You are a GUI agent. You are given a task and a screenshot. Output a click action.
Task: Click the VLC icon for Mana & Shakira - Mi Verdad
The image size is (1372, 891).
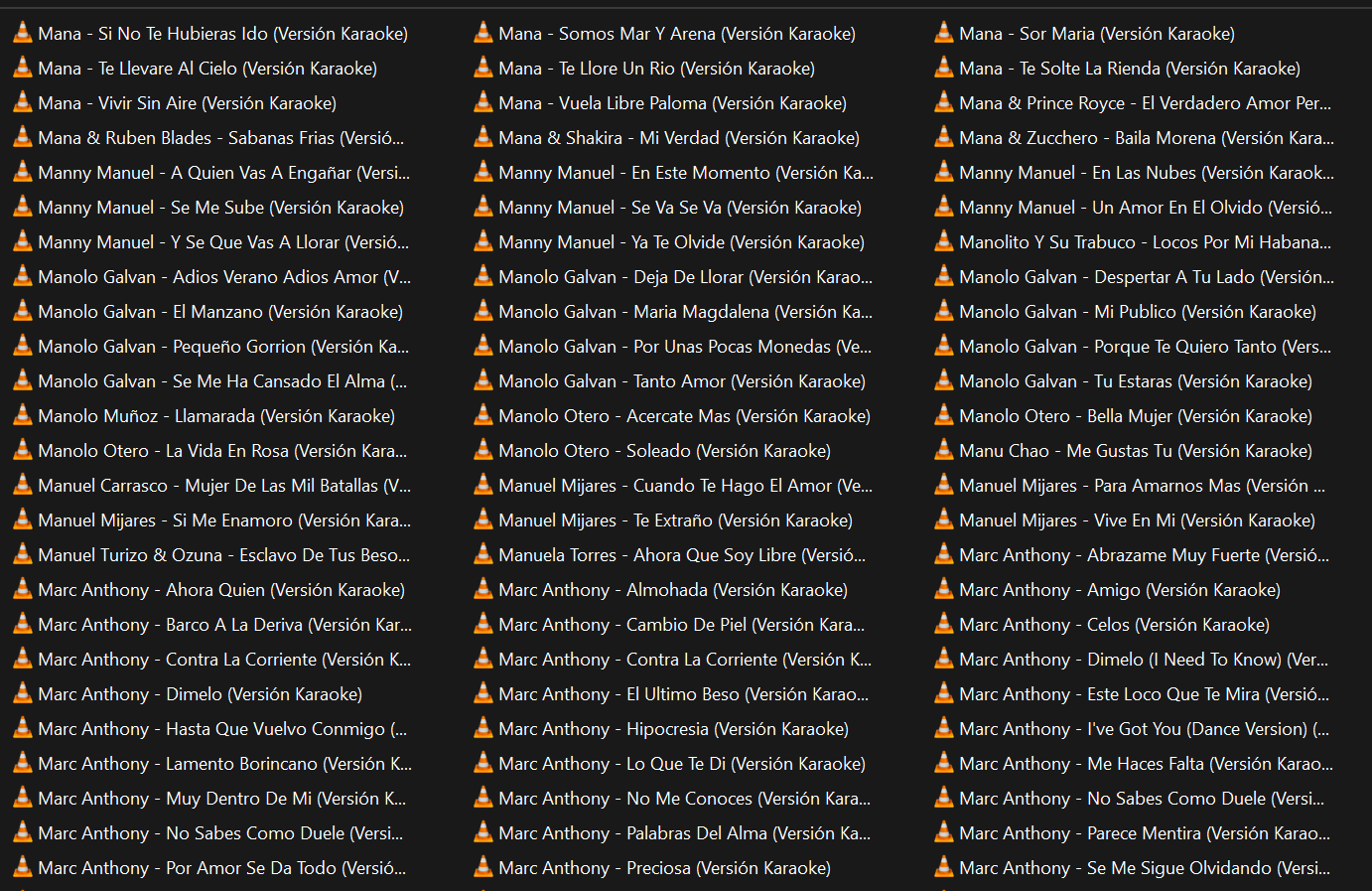[x=482, y=138]
